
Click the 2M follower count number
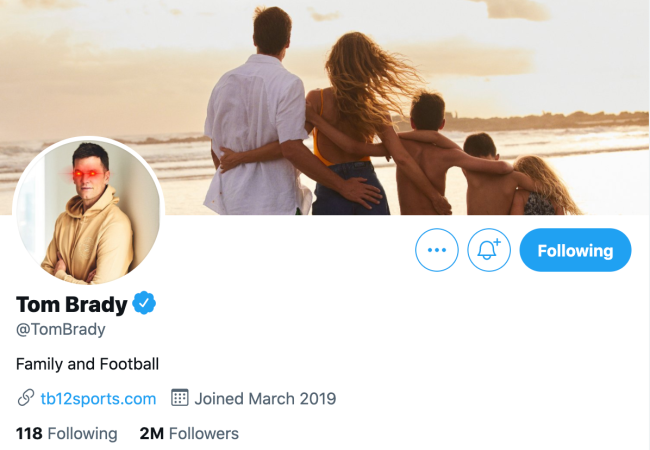[152, 433]
